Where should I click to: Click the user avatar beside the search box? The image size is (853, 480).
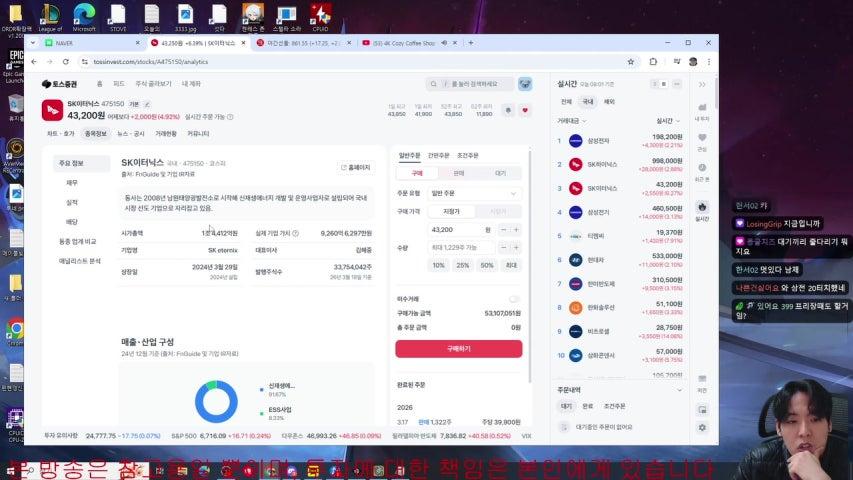pyautogui.click(x=525, y=84)
